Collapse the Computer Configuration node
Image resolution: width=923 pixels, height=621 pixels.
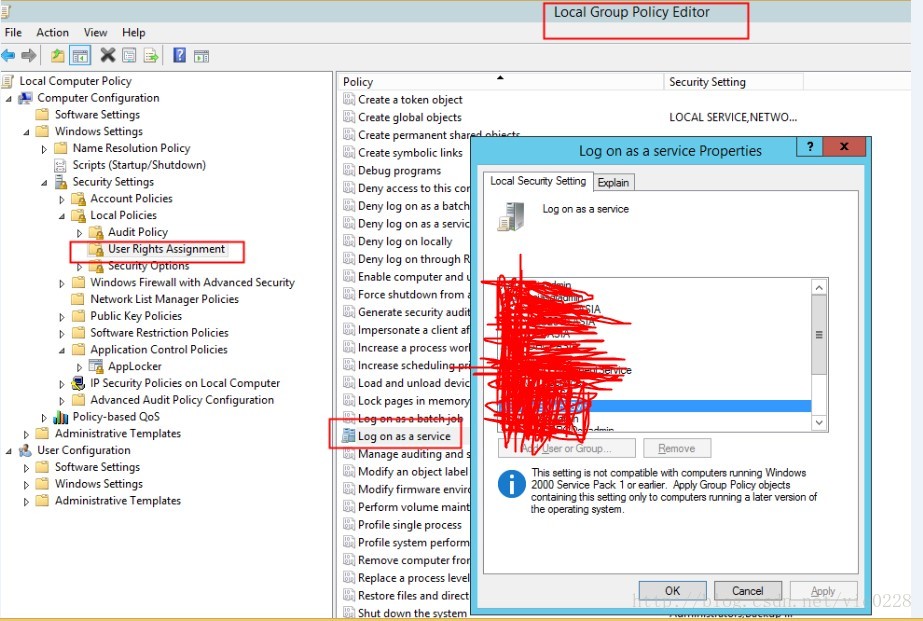pos(8,99)
